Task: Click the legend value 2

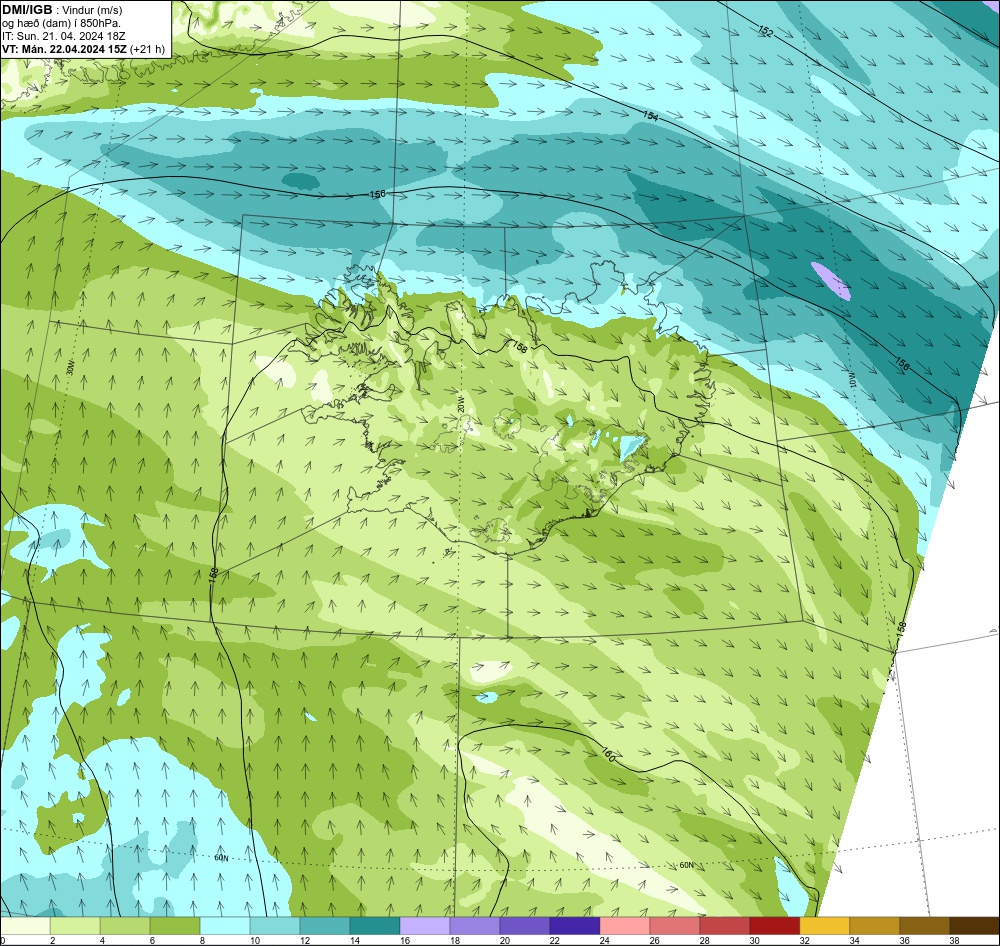Action: [x=52, y=940]
